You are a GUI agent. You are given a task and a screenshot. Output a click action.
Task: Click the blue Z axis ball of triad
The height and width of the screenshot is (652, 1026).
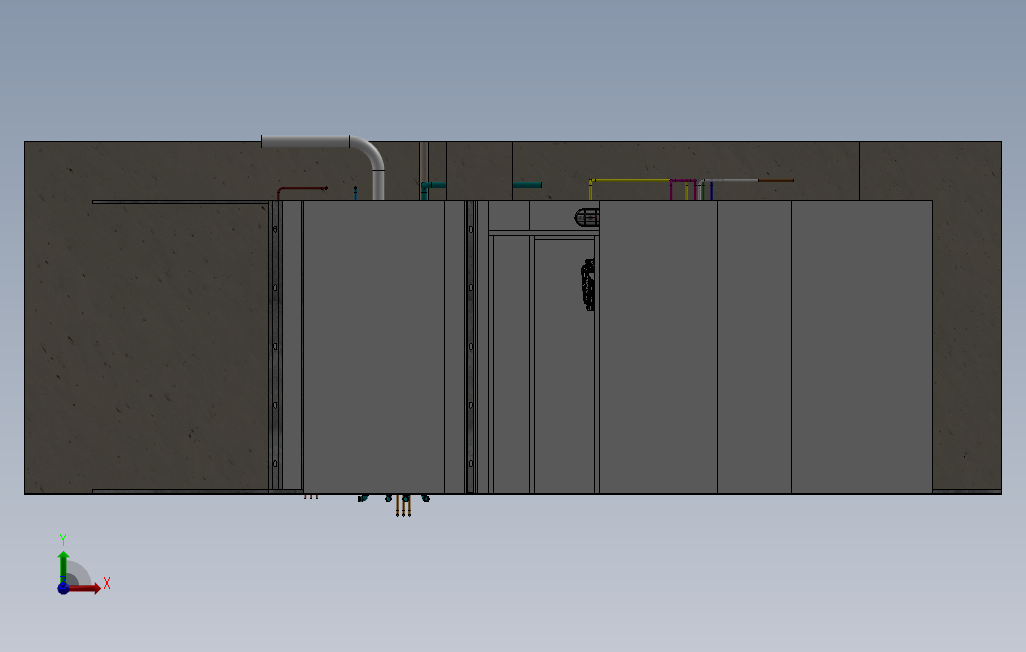[x=63, y=589]
